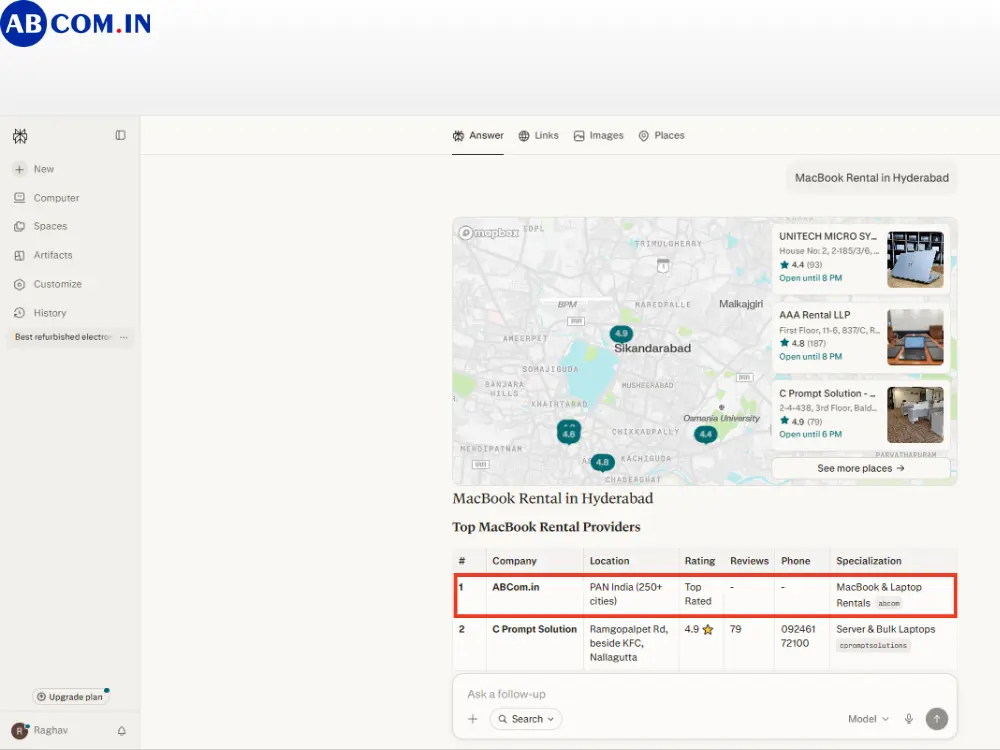Open the Model selector dropdown
The height and width of the screenshot is (750, 1000).
(868, 719)
